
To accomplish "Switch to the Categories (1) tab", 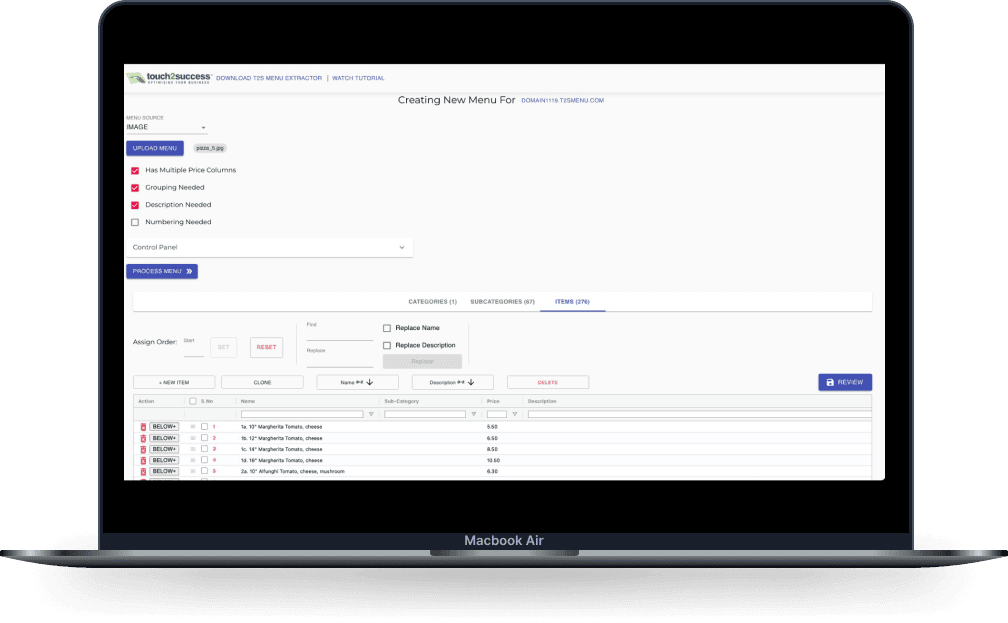I will click(432, 301).
